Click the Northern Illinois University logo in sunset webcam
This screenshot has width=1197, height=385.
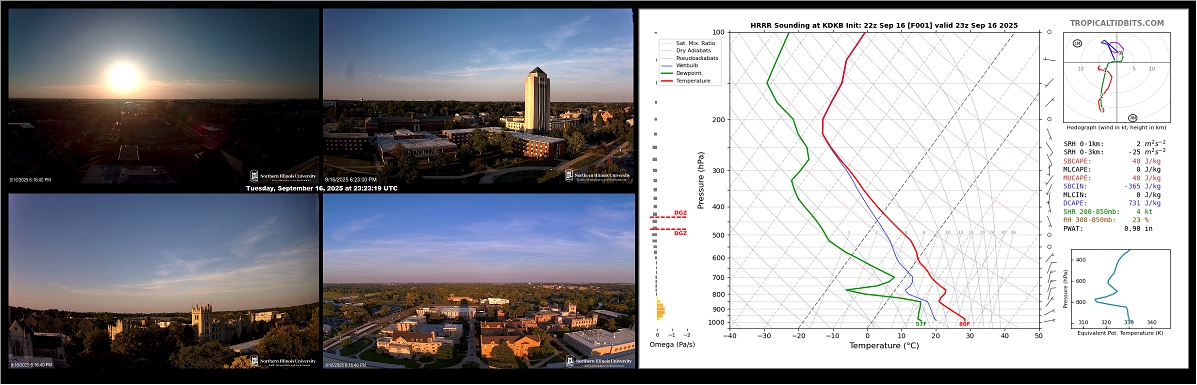pos(282,176)
